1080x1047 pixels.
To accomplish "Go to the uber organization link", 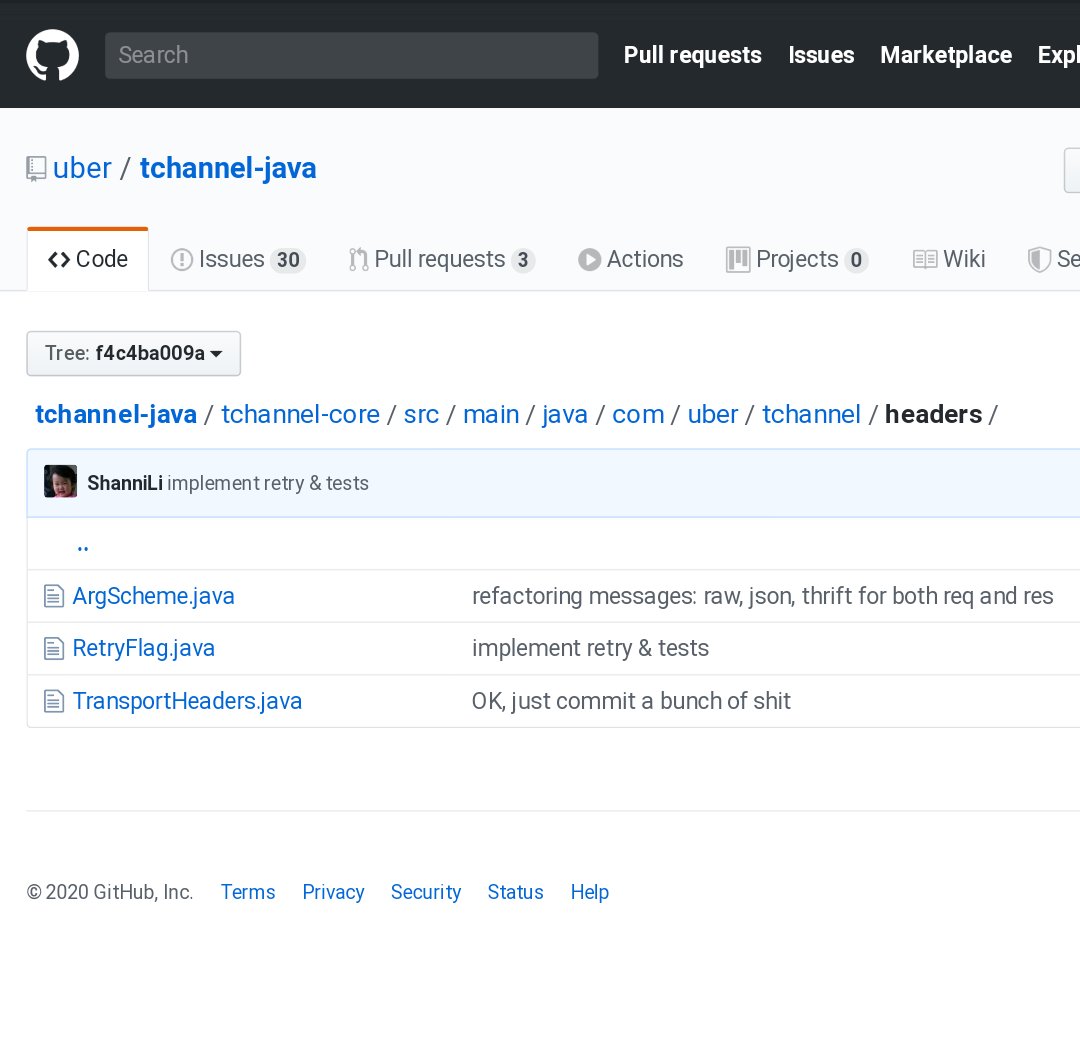I will point(82,169).
